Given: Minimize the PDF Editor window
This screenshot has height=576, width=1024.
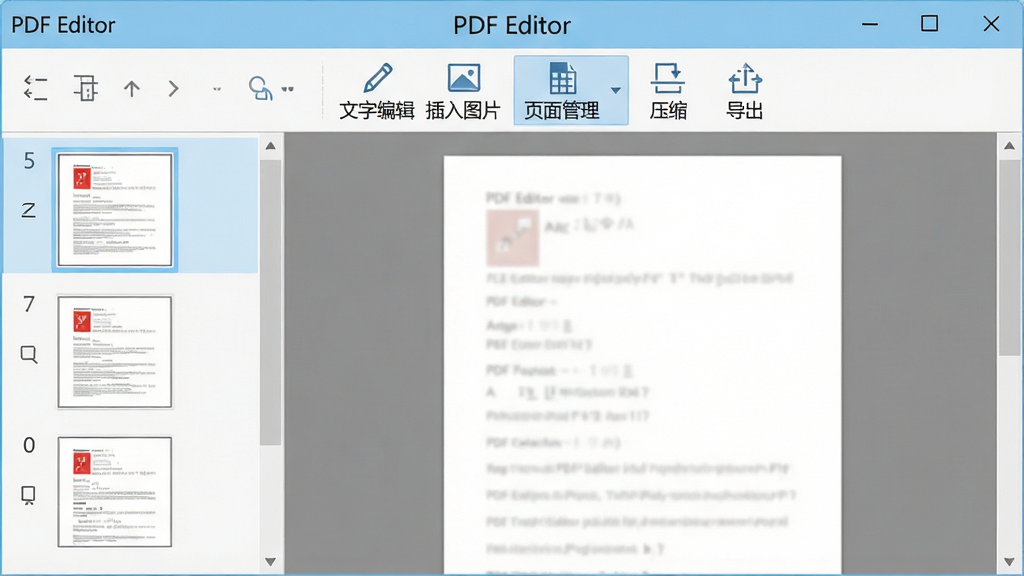Looking at the screenshot, I should tap(870, 24).
